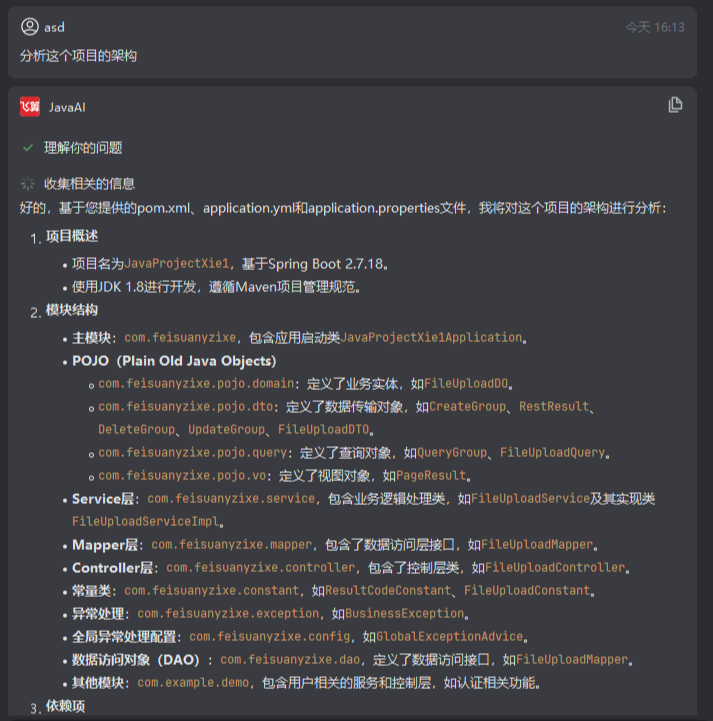
Task: Click FileUploadMapper in the Mapper层 line
Action: 537,544
